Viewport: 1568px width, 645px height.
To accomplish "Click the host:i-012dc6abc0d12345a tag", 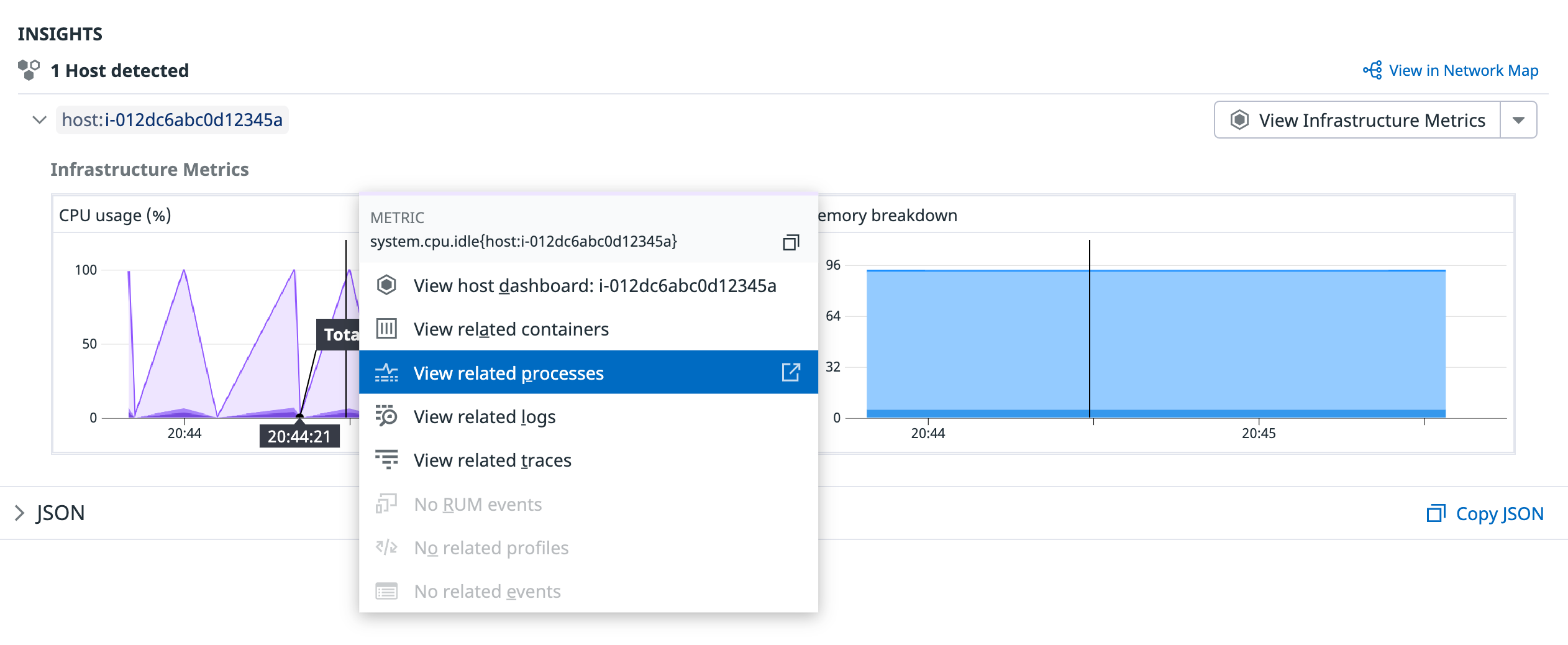I will coord(174,120).
